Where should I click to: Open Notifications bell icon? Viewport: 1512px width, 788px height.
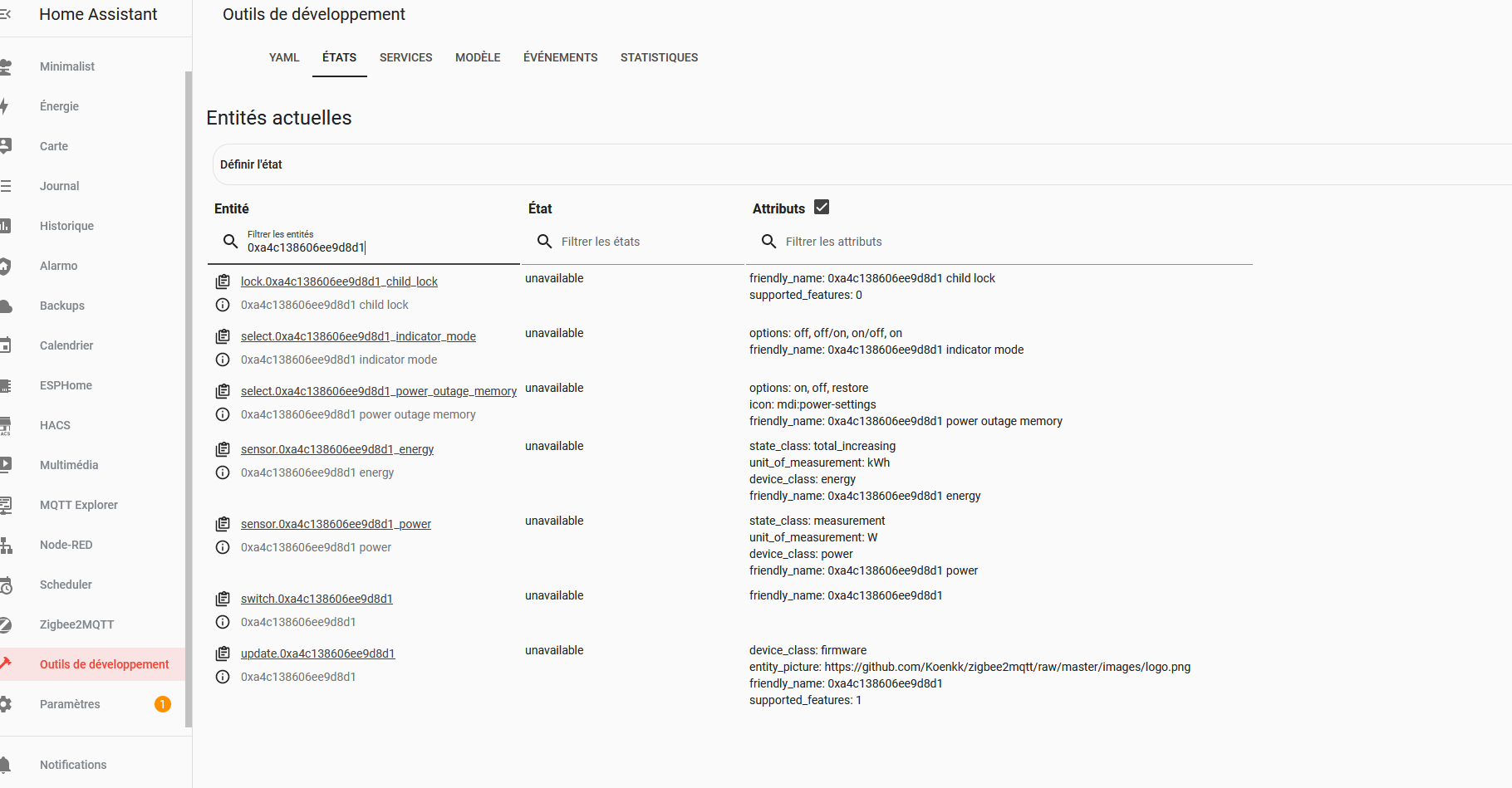[5, 765]
